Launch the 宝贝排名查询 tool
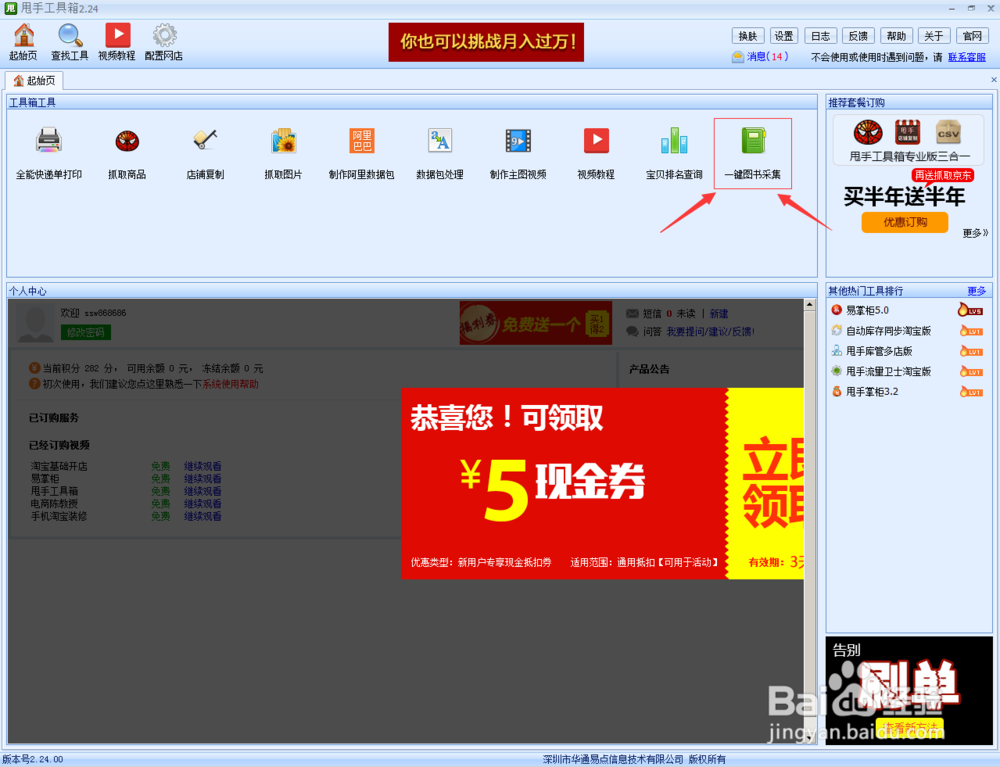1000x767 pixels. 674,154
